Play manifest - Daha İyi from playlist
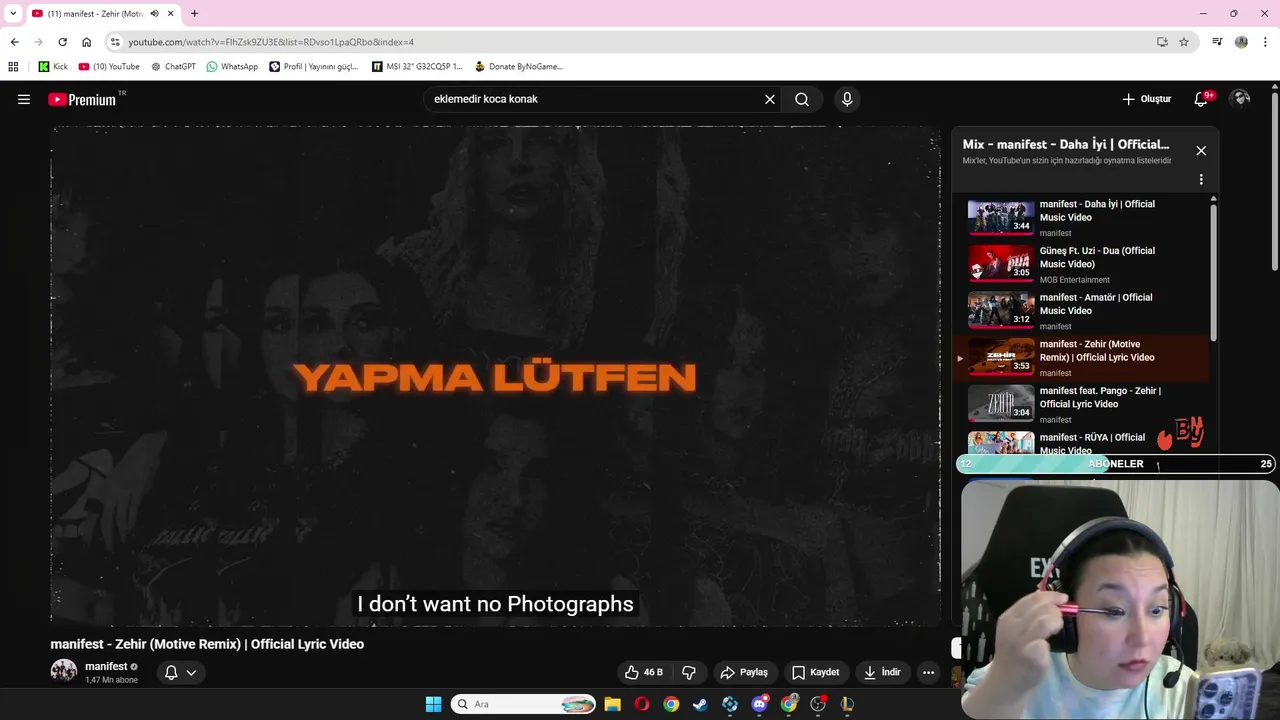The width and height of the screenshot is (1280, 720). (1082, 217)
